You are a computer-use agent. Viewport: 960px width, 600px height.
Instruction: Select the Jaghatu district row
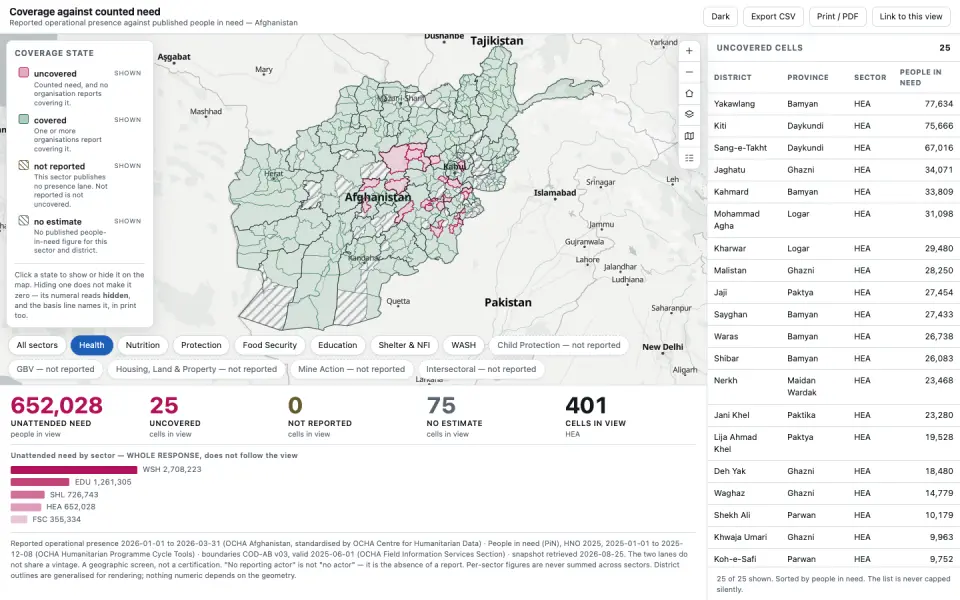[833, 170]
